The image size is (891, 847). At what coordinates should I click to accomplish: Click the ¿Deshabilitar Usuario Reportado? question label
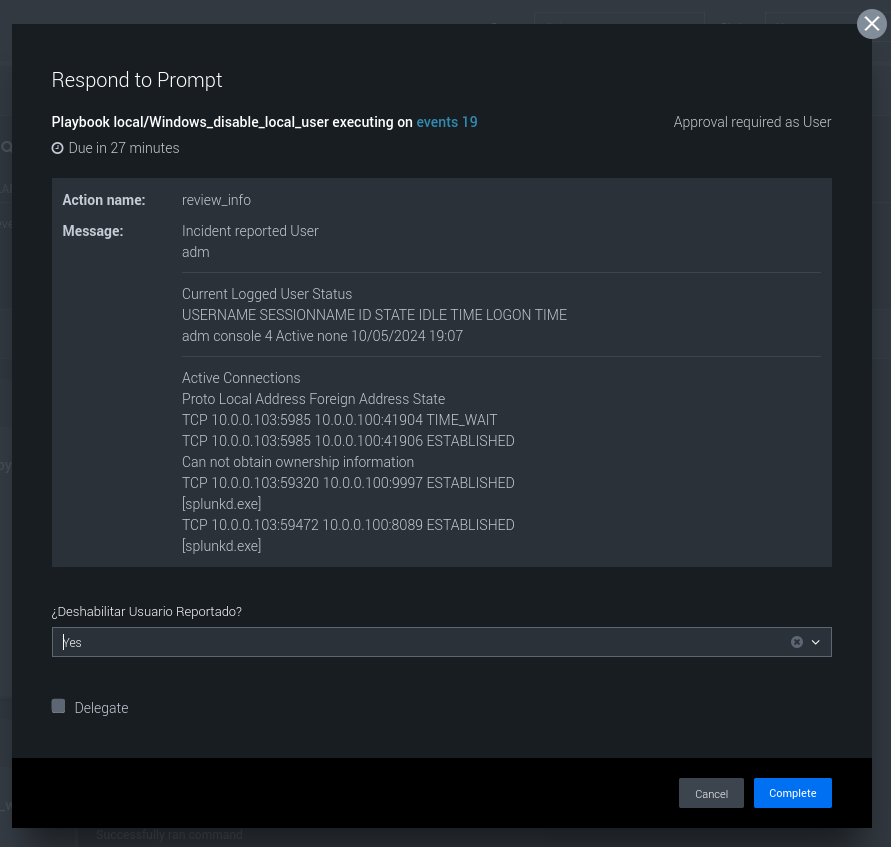coord(146,611)
